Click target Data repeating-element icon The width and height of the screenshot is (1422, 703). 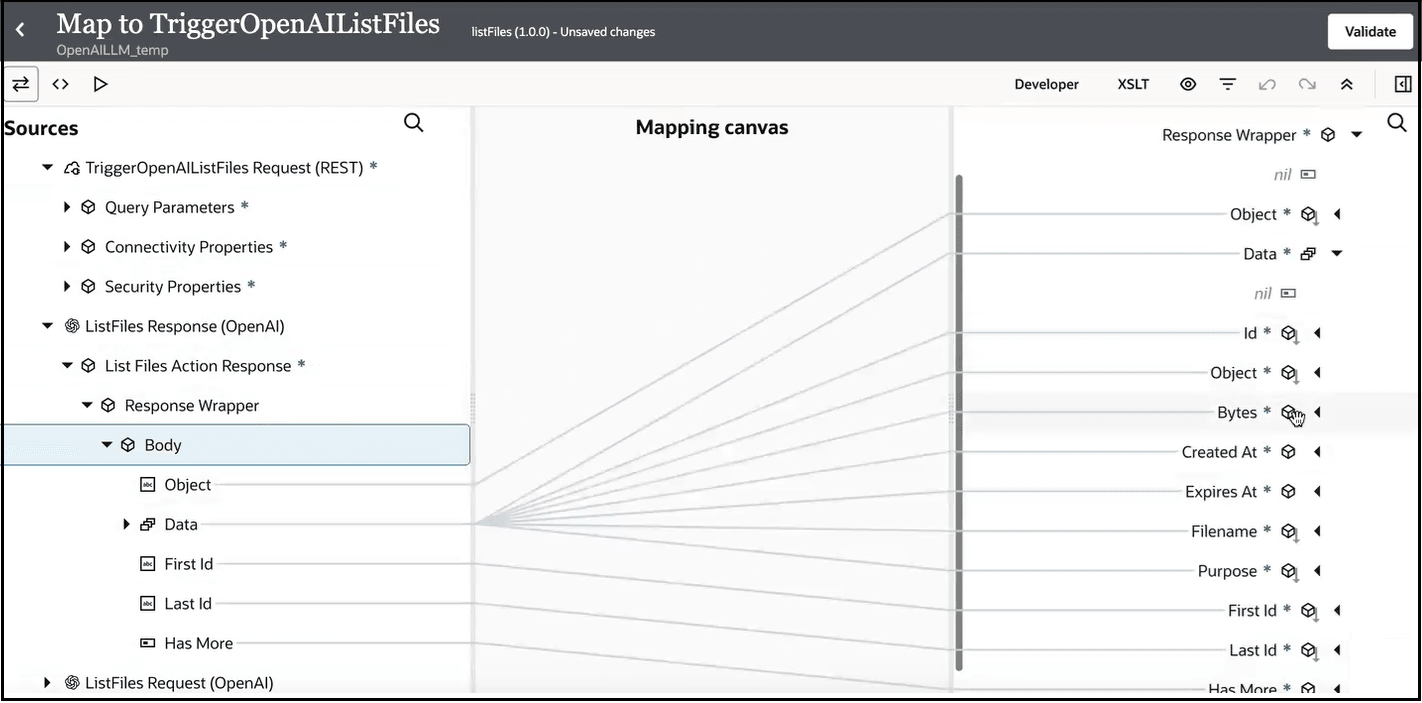(x=1308, y=254)
